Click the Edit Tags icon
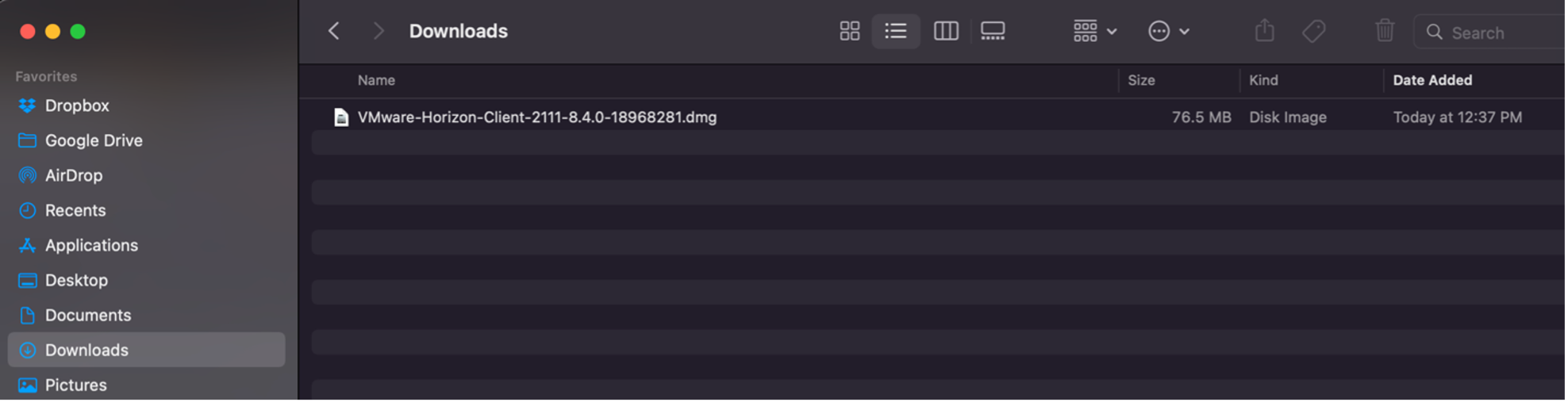The height and width of the screenshot is (402, 1568). (1314, 32)
